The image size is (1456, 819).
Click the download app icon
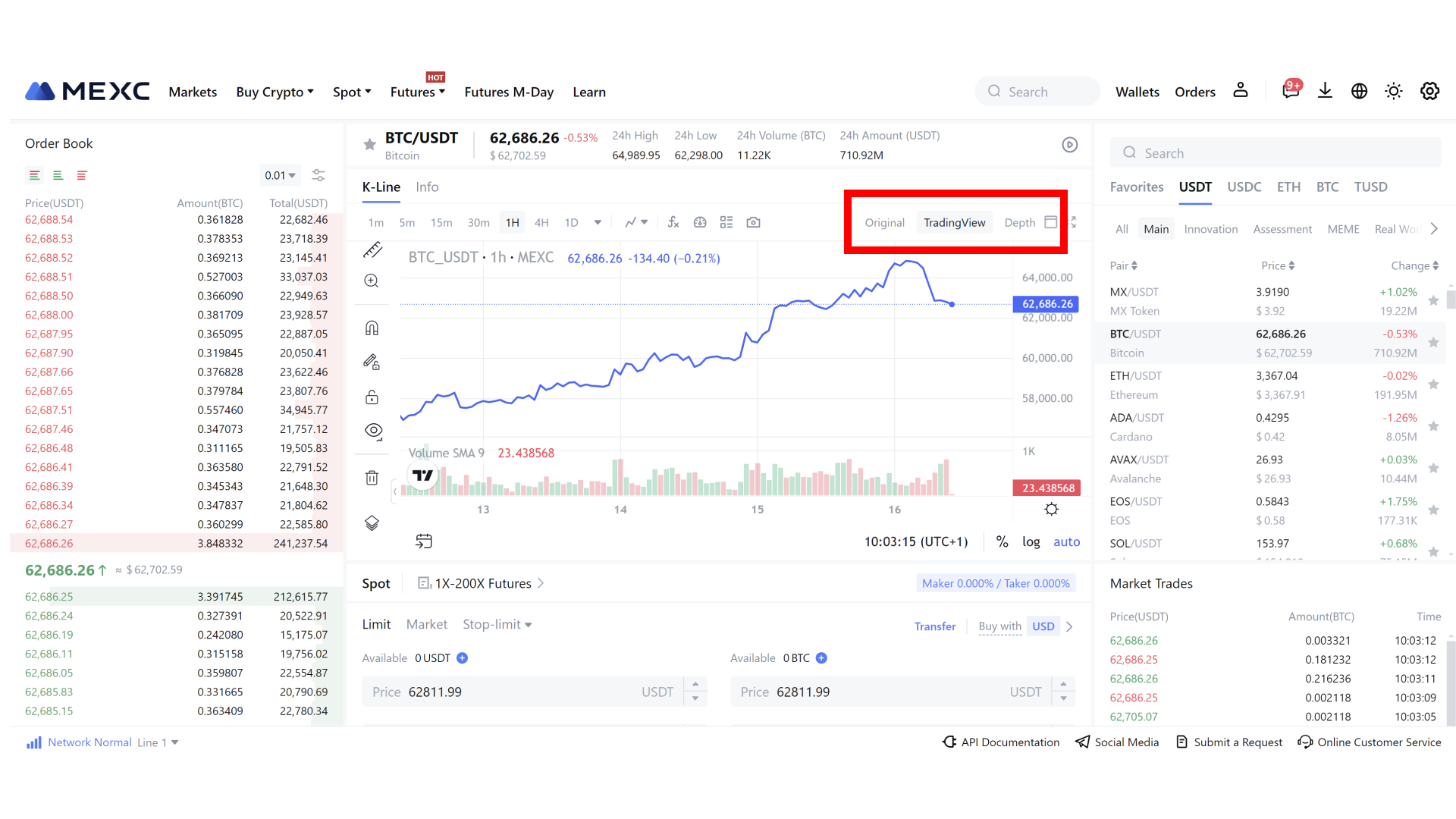point(1325,91)
